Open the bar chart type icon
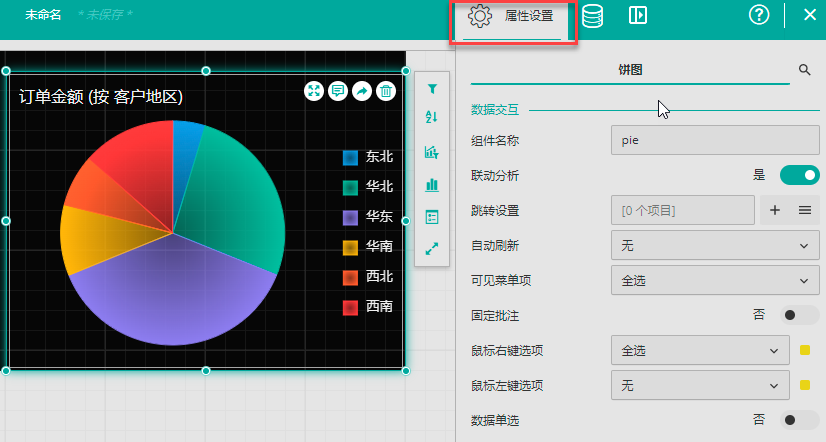826x442 pixels. point(432,184)
